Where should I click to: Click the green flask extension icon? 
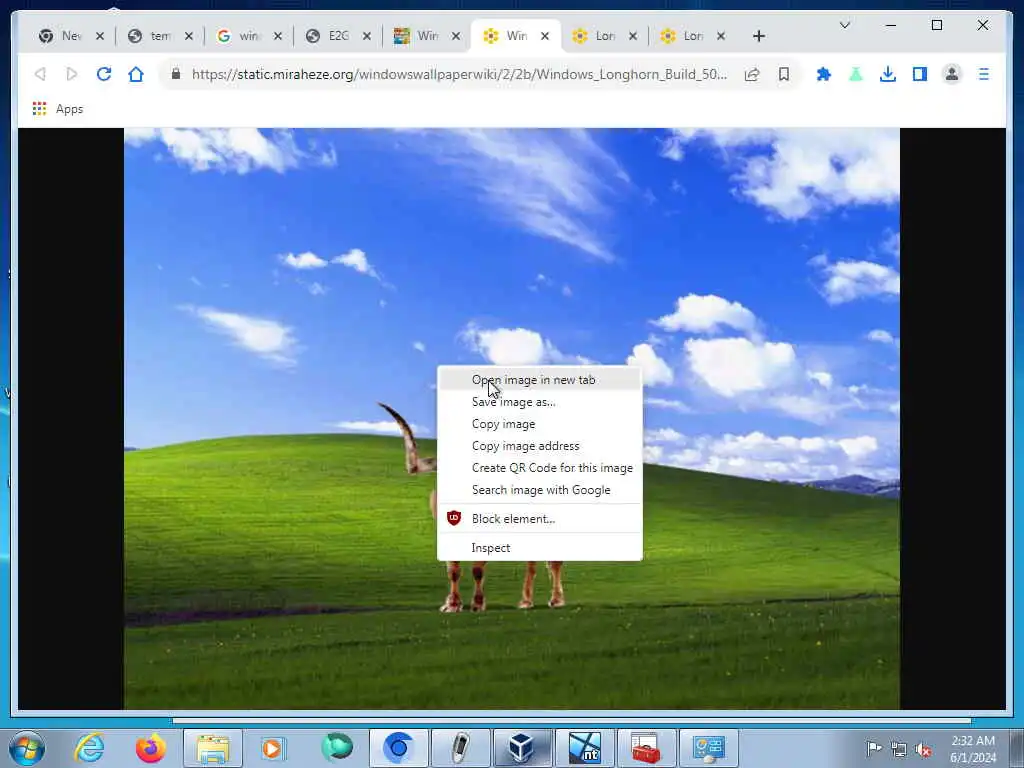(856, 74)
